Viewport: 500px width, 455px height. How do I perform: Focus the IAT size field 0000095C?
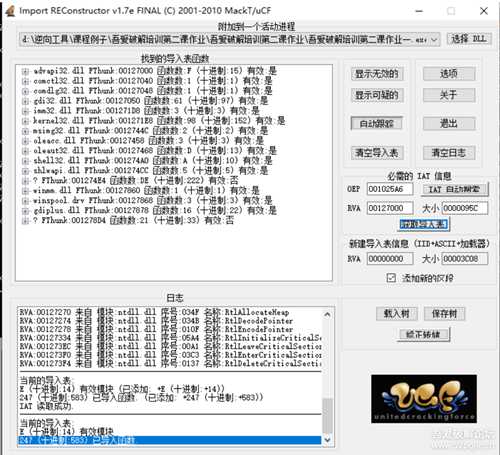465,208
